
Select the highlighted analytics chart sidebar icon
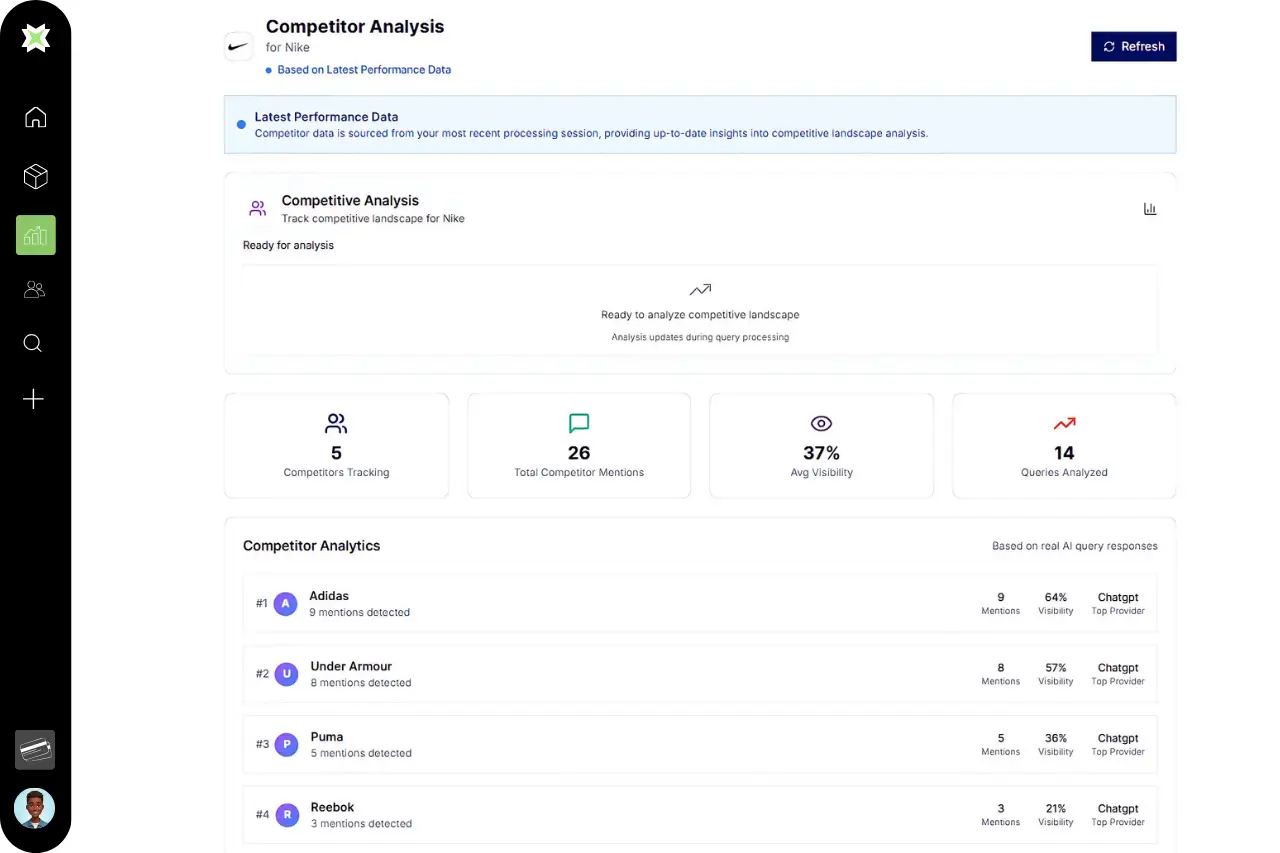[35, 235]
